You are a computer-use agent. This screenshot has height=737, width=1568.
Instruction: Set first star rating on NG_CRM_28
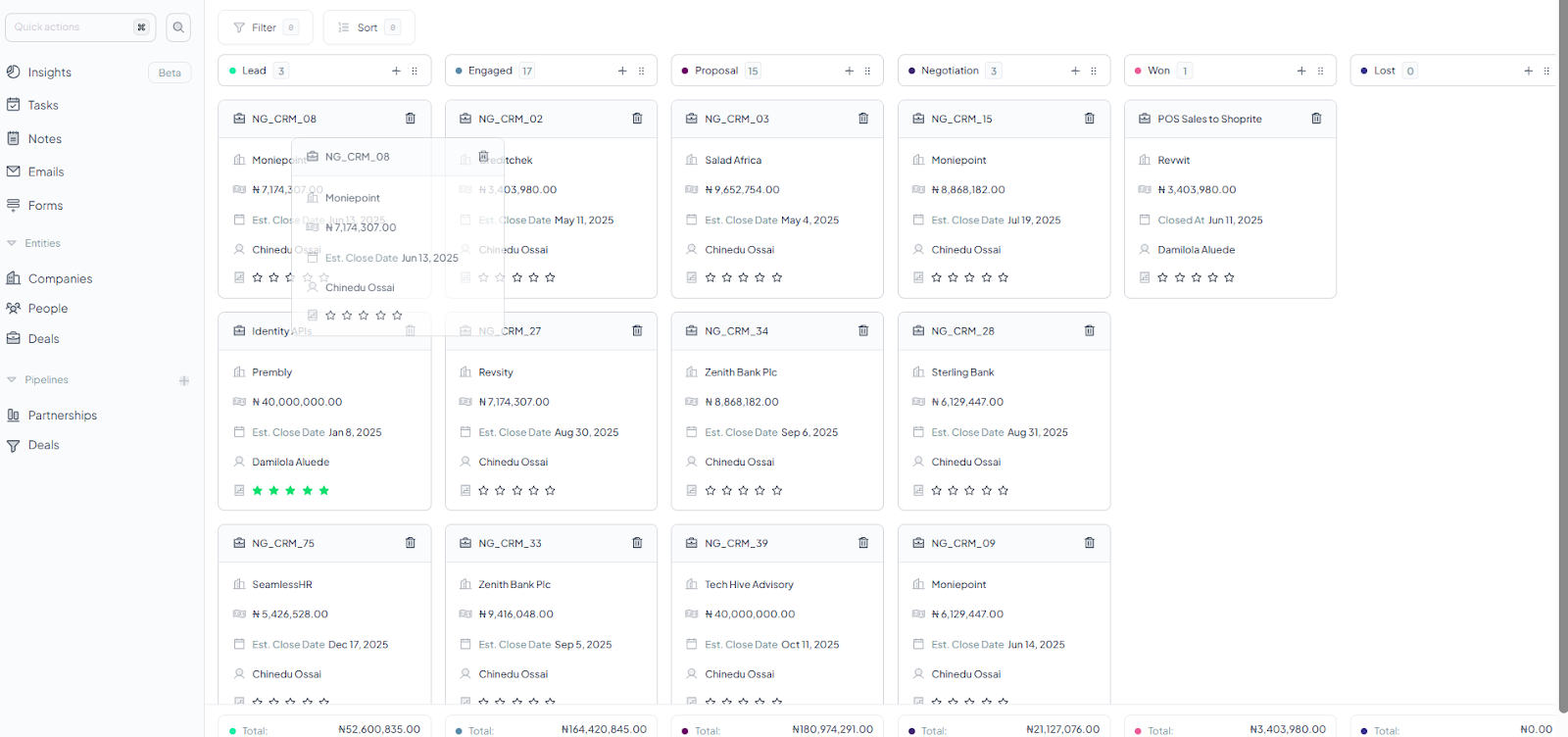[936, 490]
